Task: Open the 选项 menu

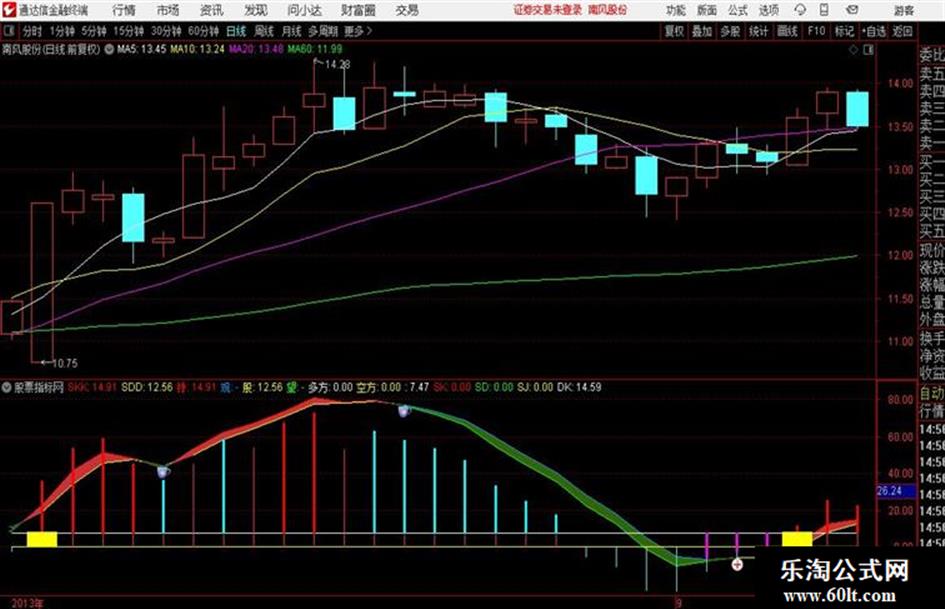Action: (768, 10)
